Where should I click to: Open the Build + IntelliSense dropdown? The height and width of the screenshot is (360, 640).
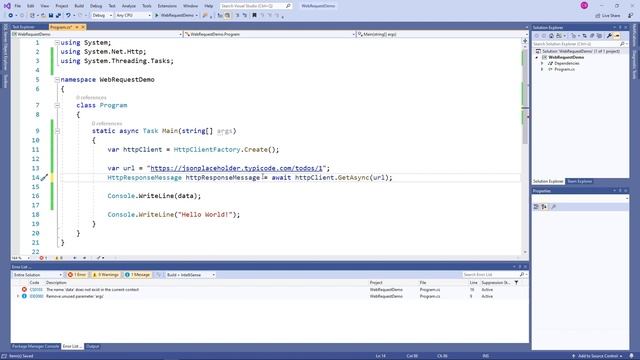point(191,275)
